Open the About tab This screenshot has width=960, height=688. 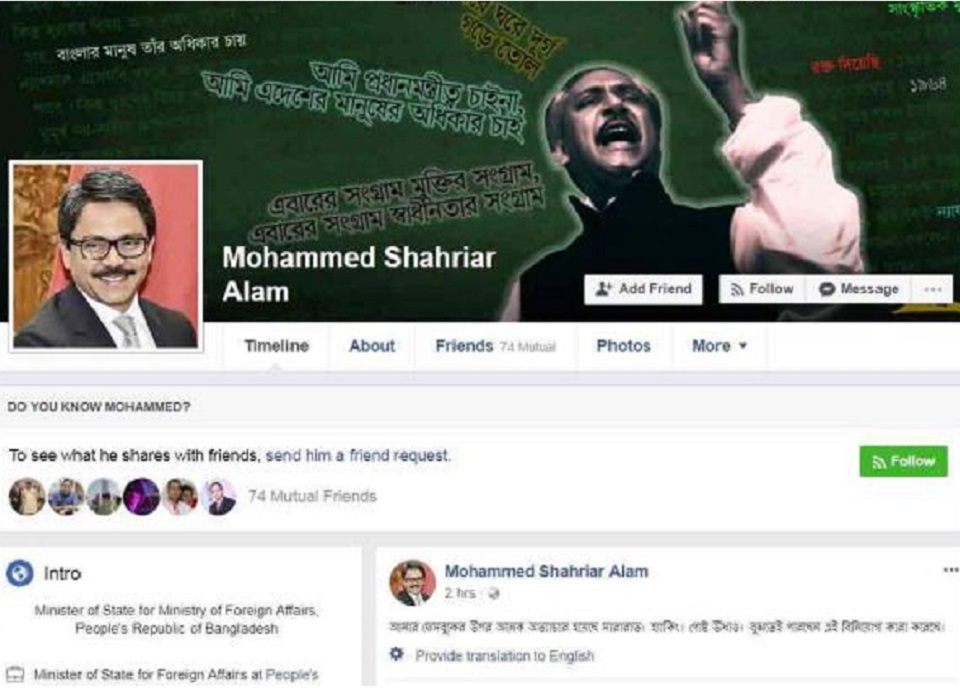coord(372,346)
